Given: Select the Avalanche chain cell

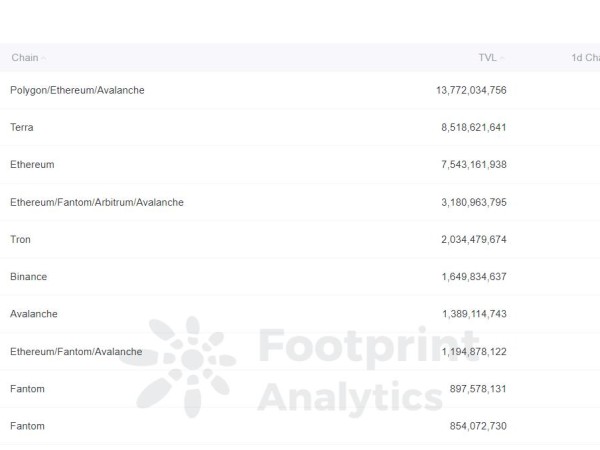Looking at the screenshot, I should 34,314.
